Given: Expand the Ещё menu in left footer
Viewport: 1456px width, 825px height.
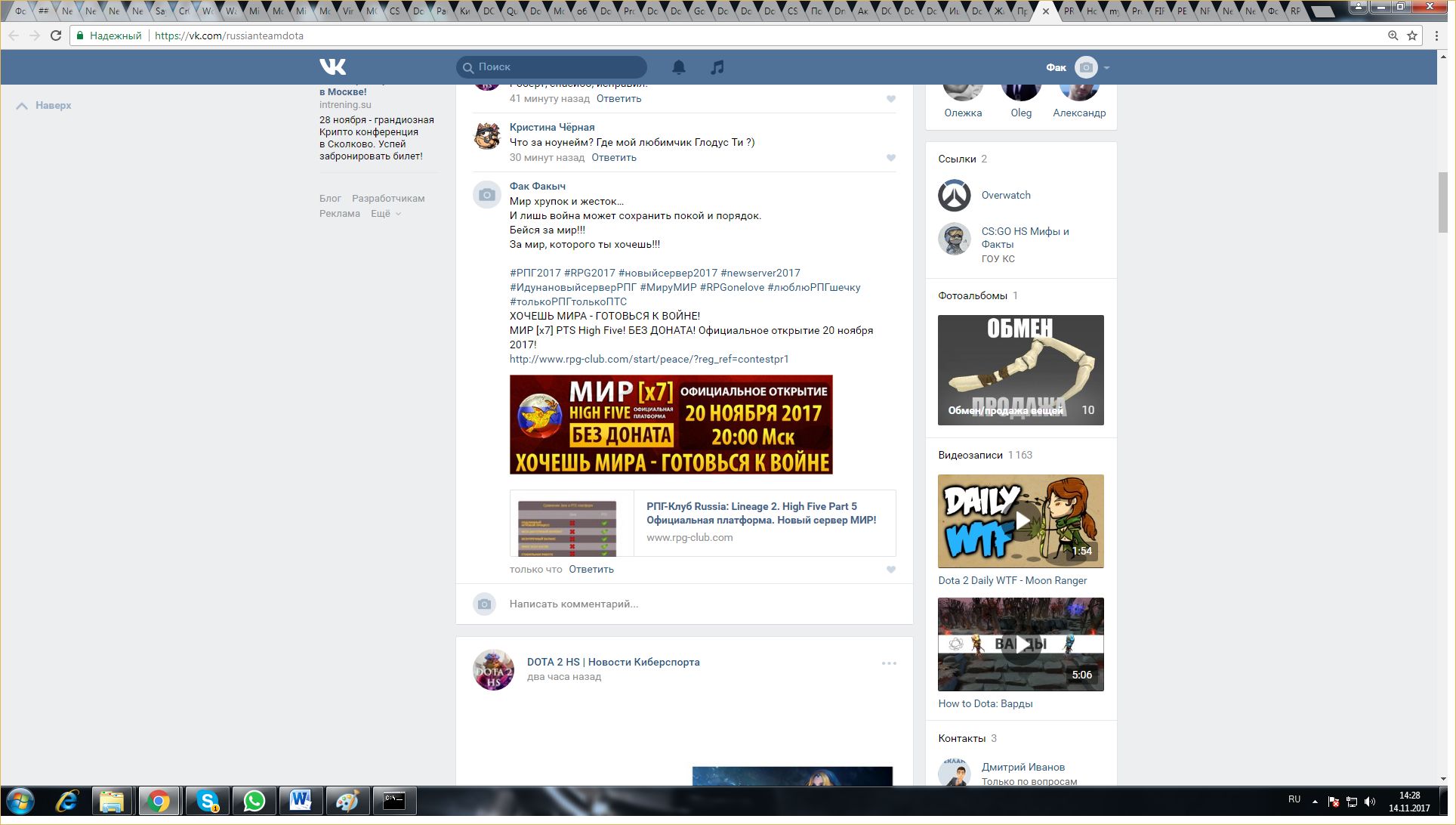Looking at the screenshot, I should tap(385, 214).
